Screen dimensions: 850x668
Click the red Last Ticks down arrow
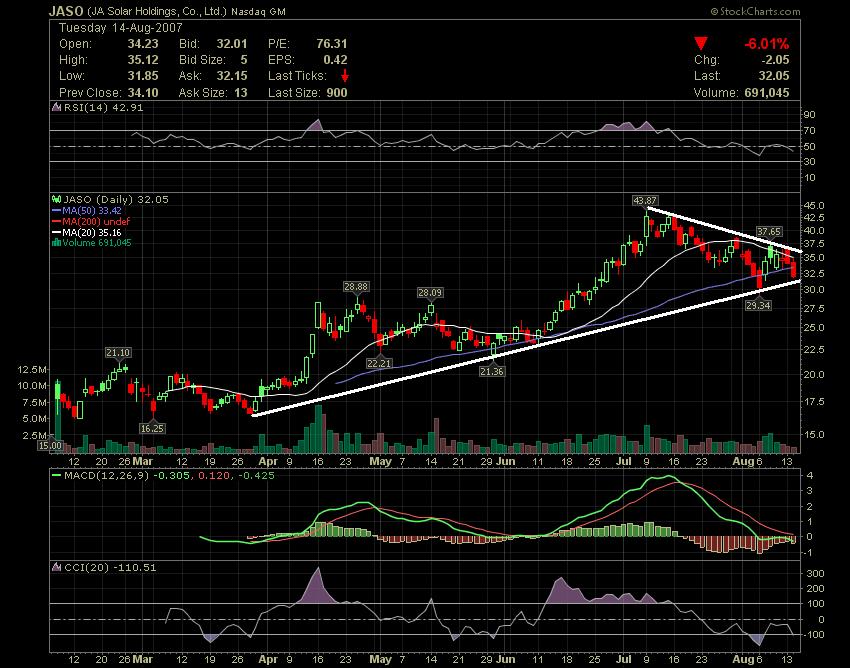click(x=344, y=76)
